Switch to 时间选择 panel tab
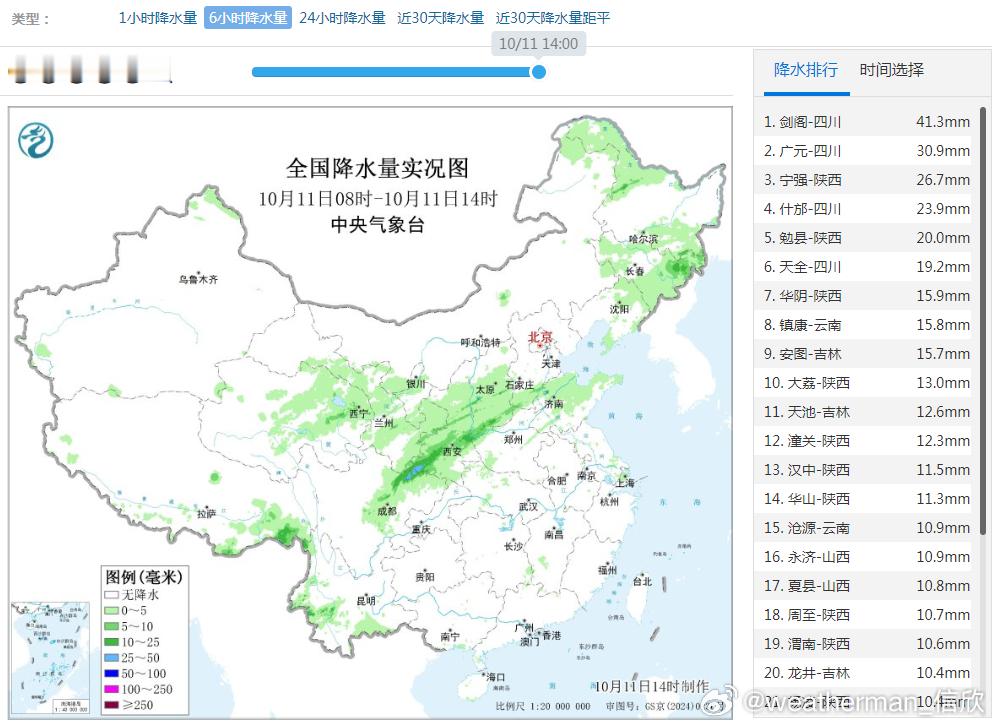The width and height of the screenshot is (994, 726). point(891,70)
